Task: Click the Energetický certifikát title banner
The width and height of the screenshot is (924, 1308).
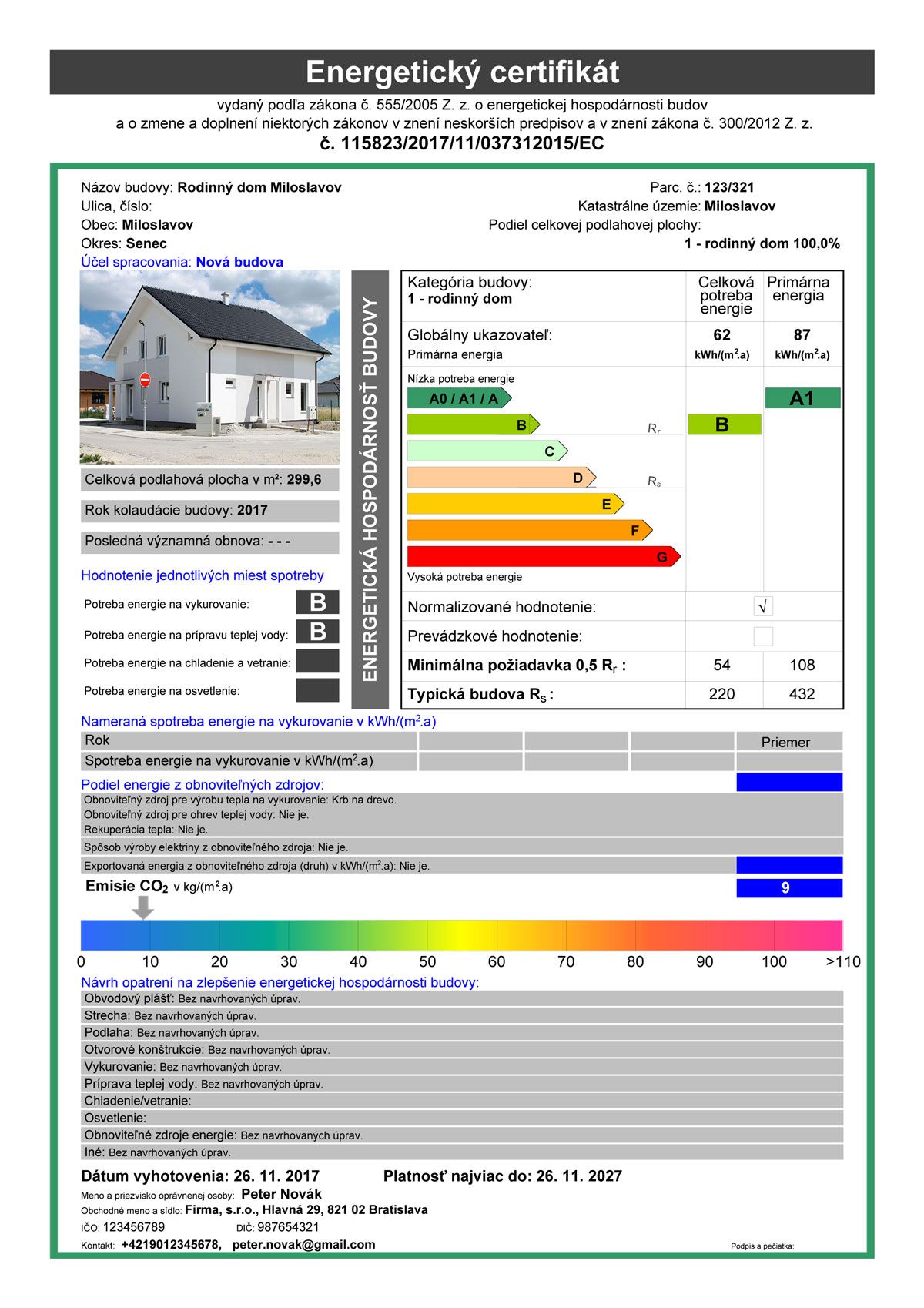Action: 462,72
